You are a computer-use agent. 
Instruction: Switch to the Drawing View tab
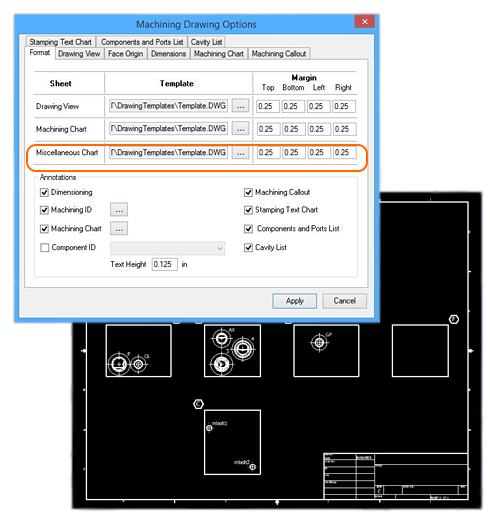click(x=79, y=54)
